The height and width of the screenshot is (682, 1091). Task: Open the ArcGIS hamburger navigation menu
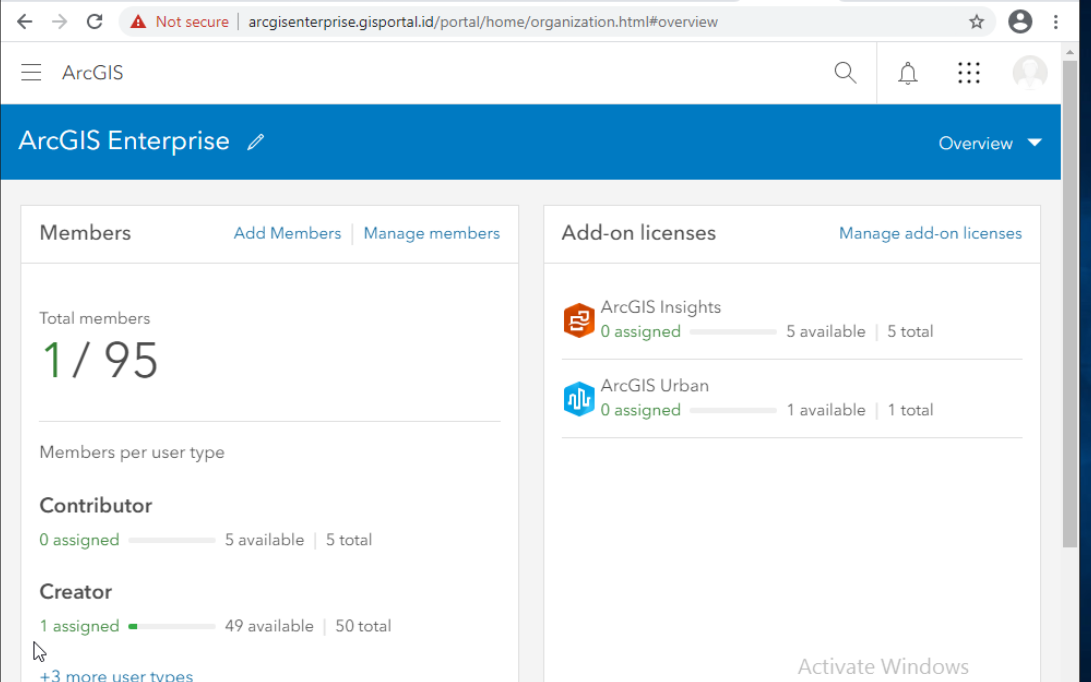coord(31,72)
